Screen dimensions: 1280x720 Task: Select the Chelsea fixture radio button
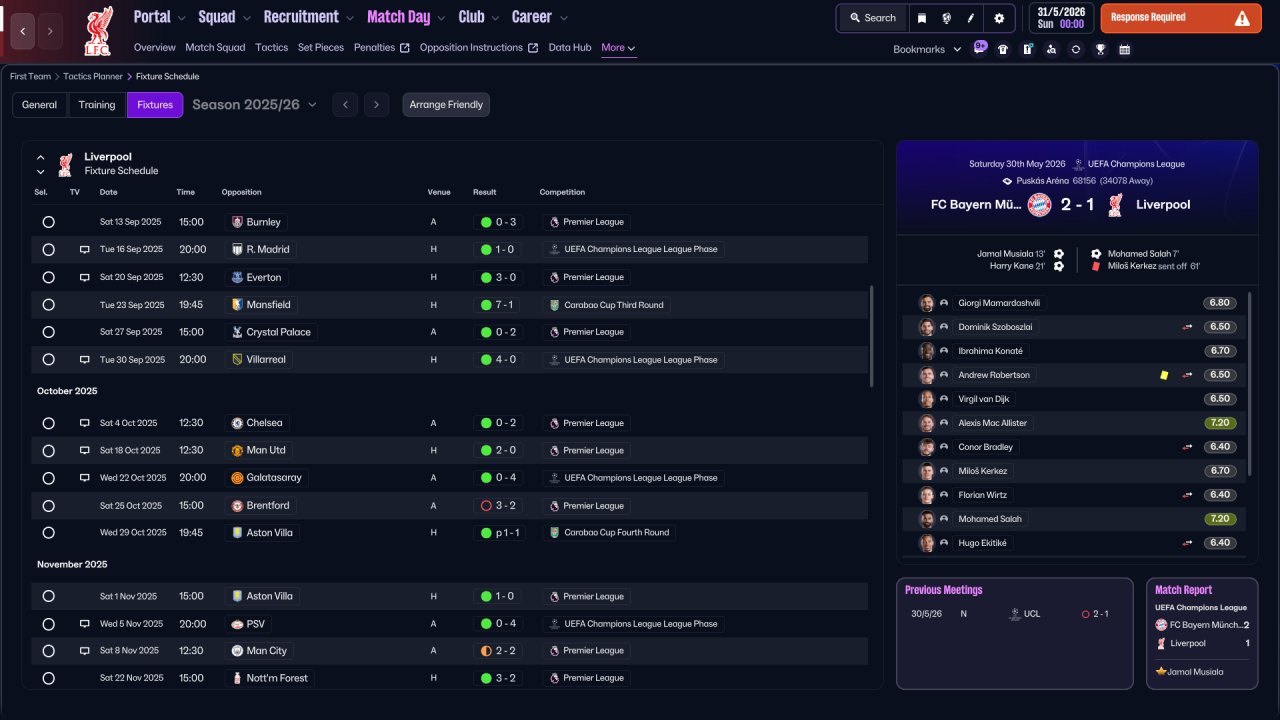(48, 423)
